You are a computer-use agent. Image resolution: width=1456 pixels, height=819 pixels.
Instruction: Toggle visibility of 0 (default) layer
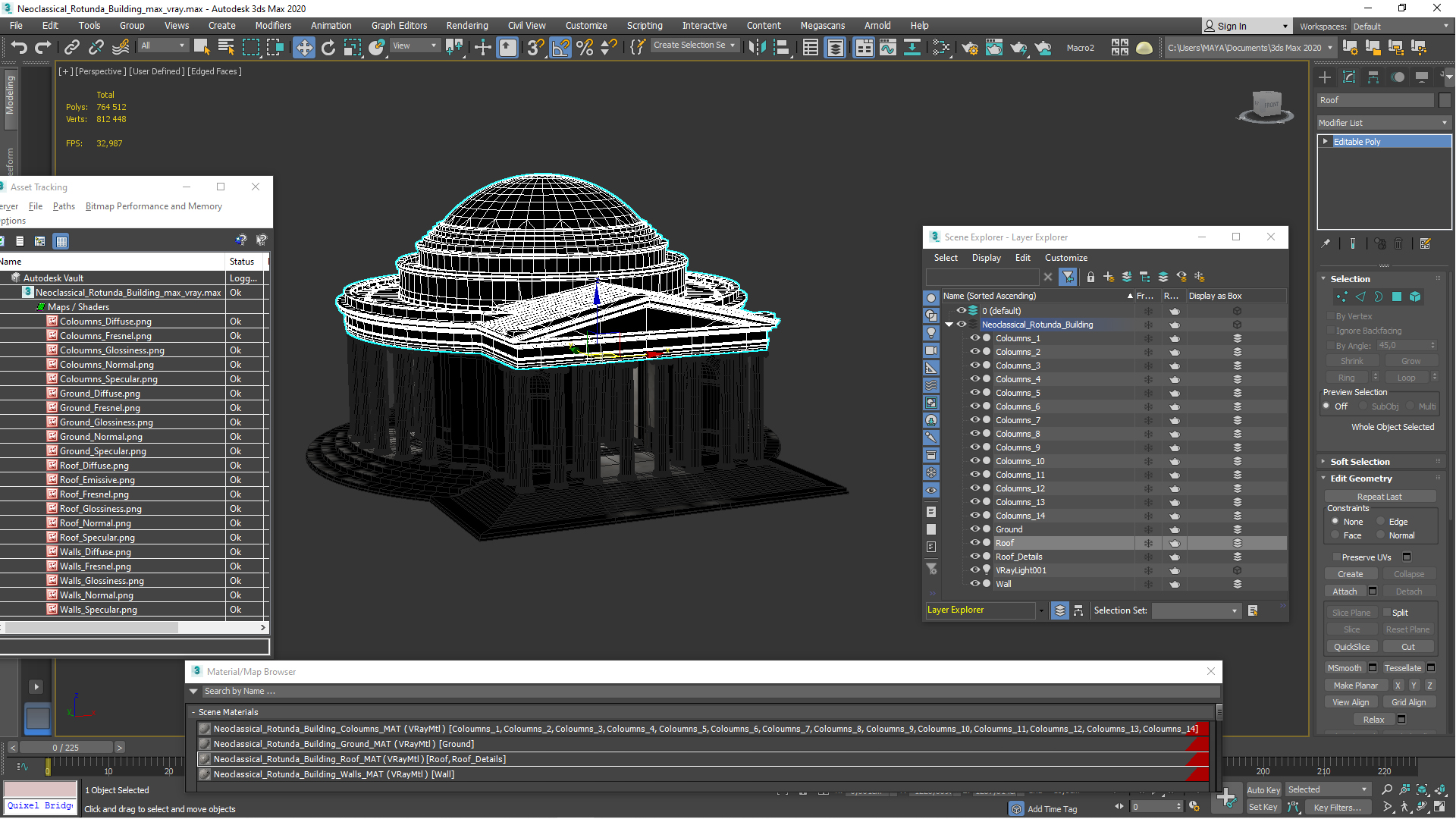click(961, 311)
